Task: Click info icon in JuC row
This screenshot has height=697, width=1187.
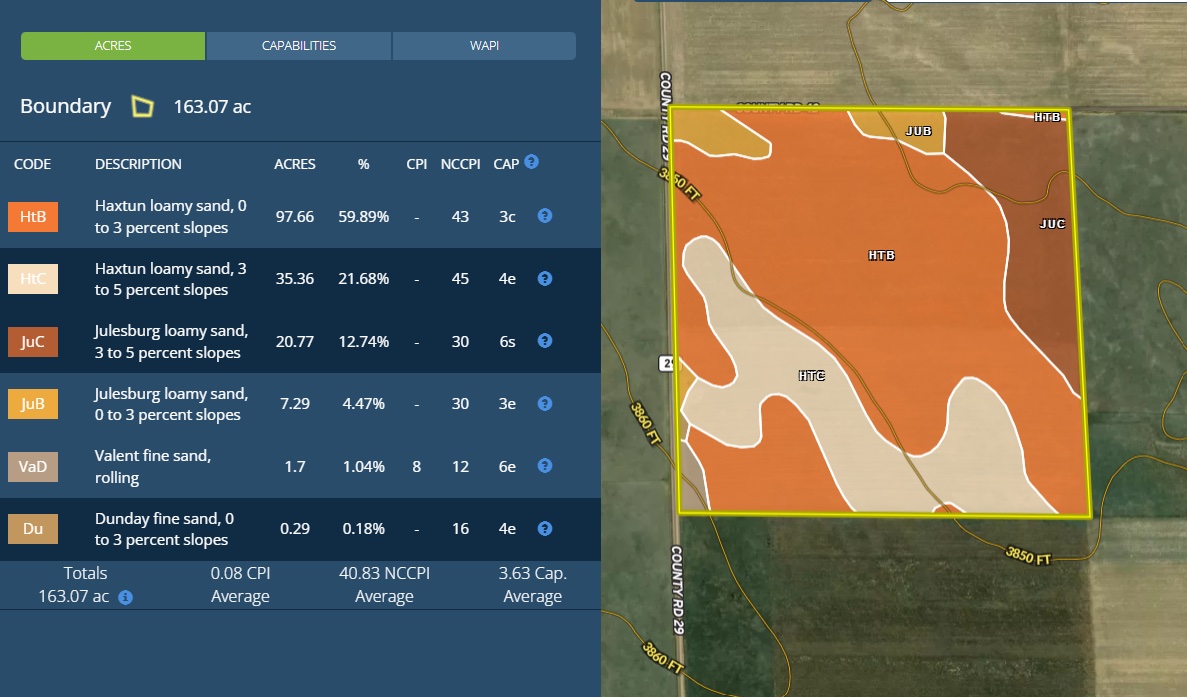Action: [x=545, y=341]
